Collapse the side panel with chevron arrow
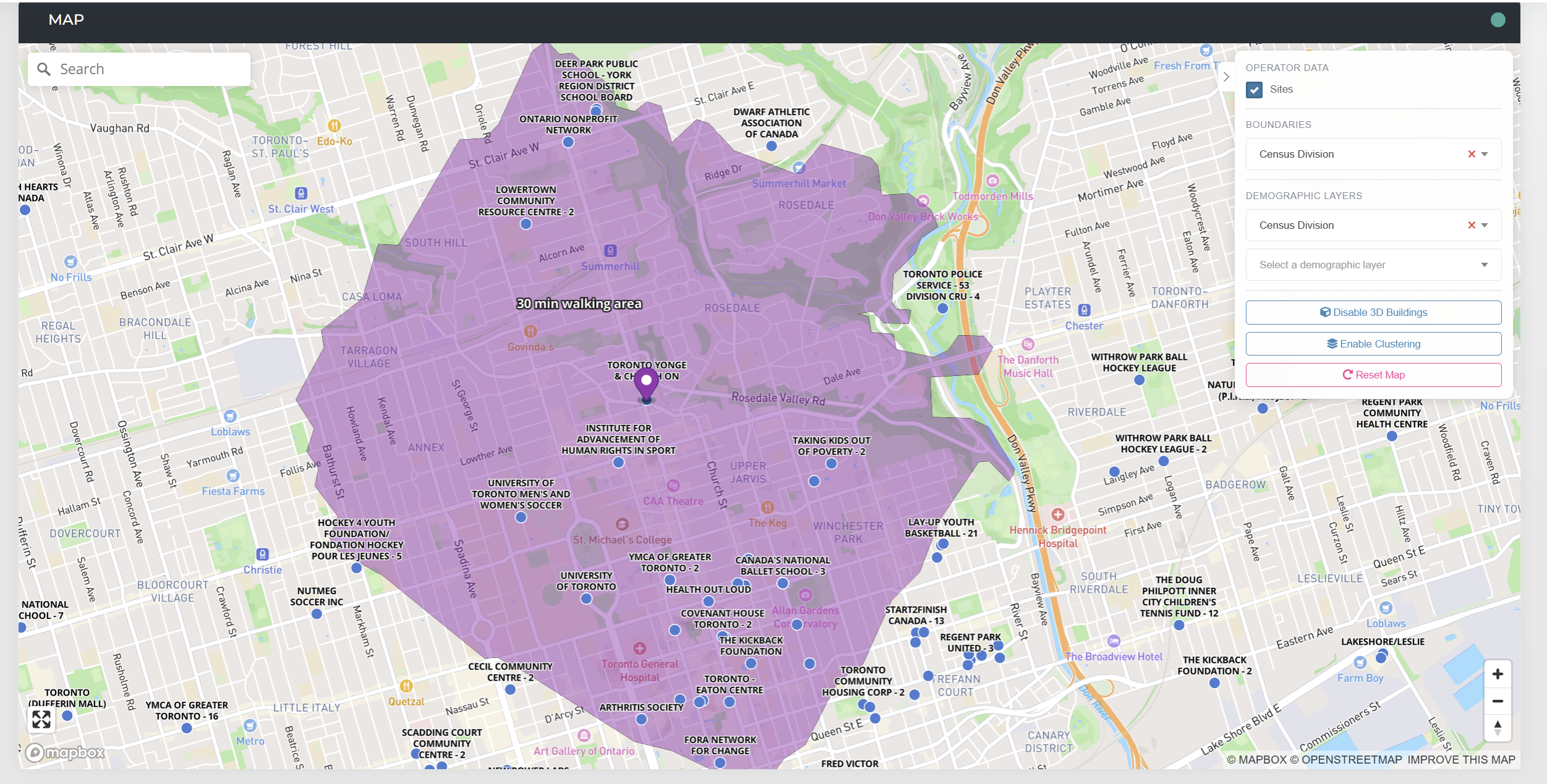Viewport: 1547px width, 784px height. pyautogui.click(x=1226, y=77)
